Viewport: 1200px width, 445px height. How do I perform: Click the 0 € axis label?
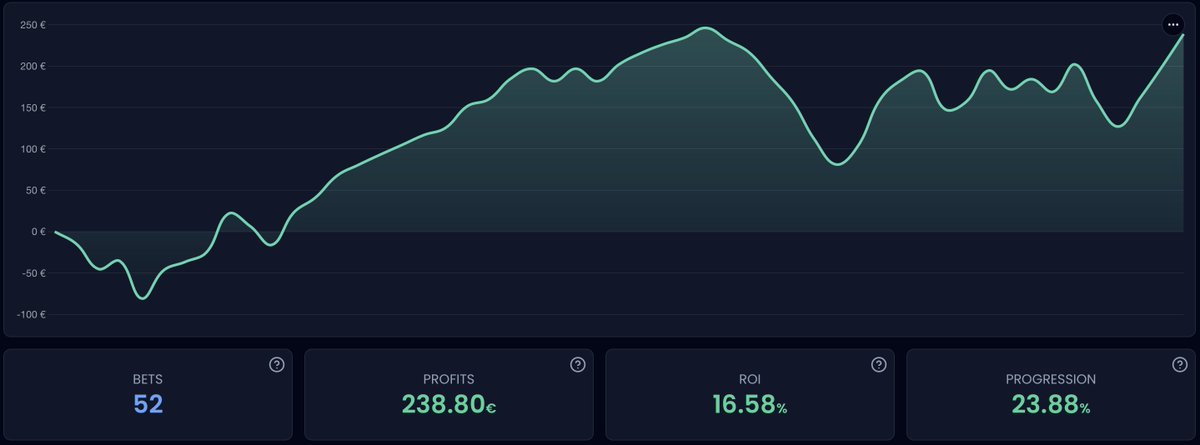[x=39, y=232]
